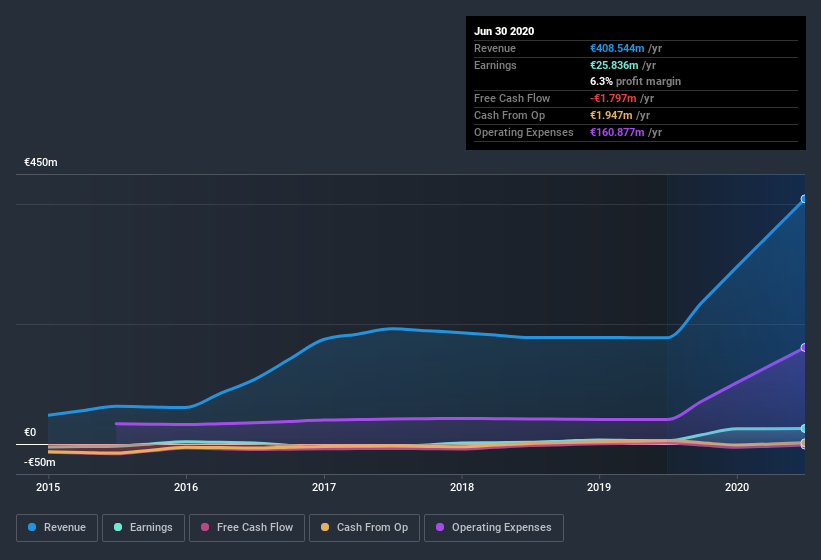Screen dimensions: 821x560
Task: Click the 2020 x-axis year label
Action: [737, 488]
